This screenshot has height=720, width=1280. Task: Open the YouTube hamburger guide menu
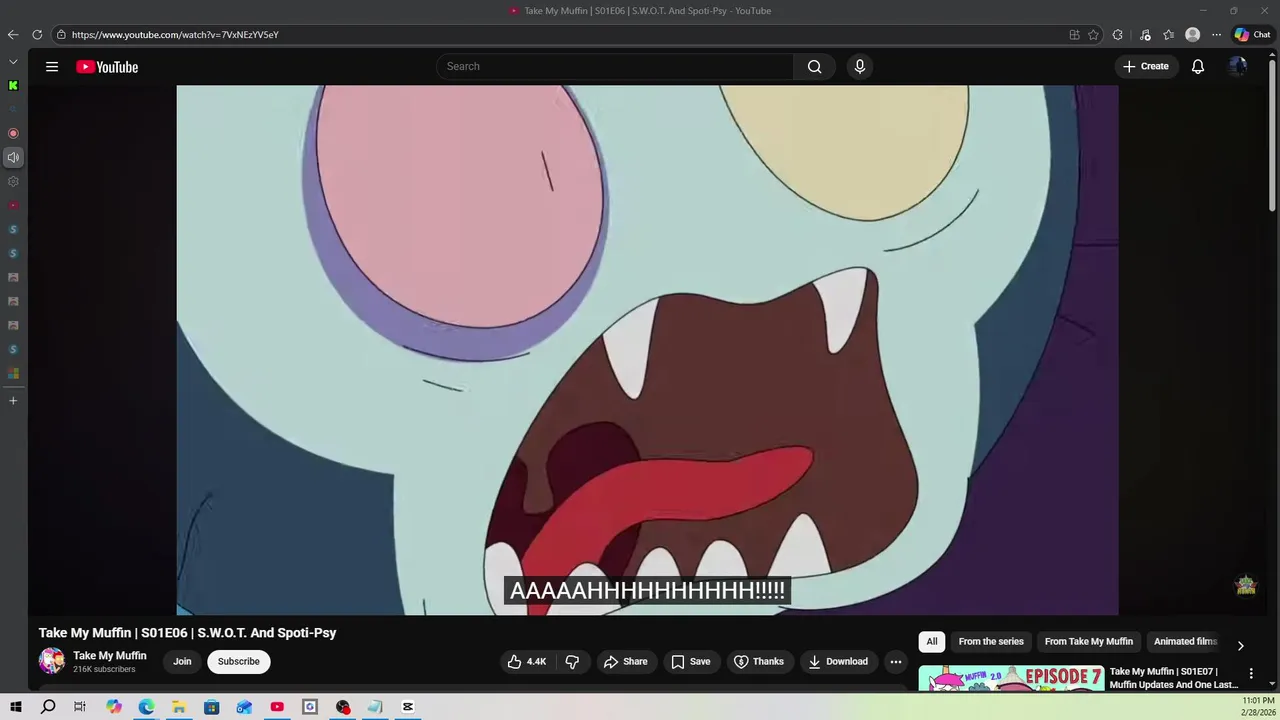pyautogui.click(x=52, y=67)
